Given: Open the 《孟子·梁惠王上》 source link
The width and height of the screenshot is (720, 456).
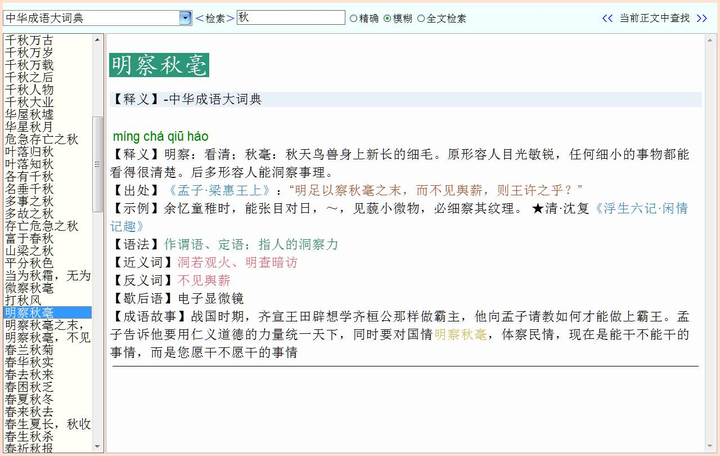Looking at the screenshot, I should 218,190.
